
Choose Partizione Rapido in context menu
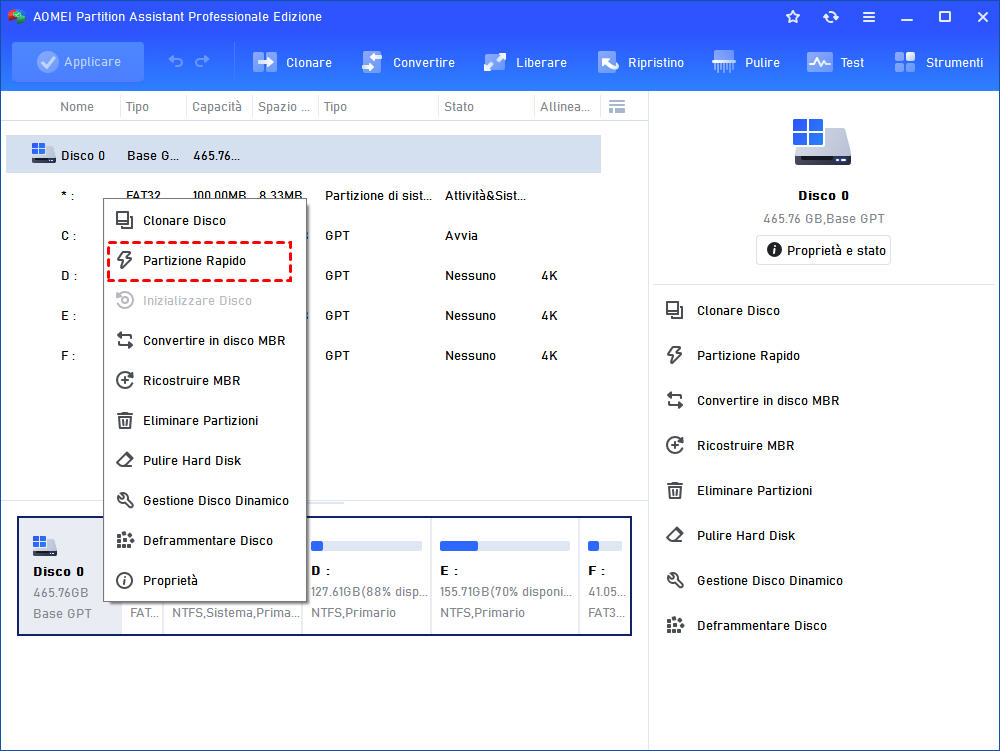[205, 261]
